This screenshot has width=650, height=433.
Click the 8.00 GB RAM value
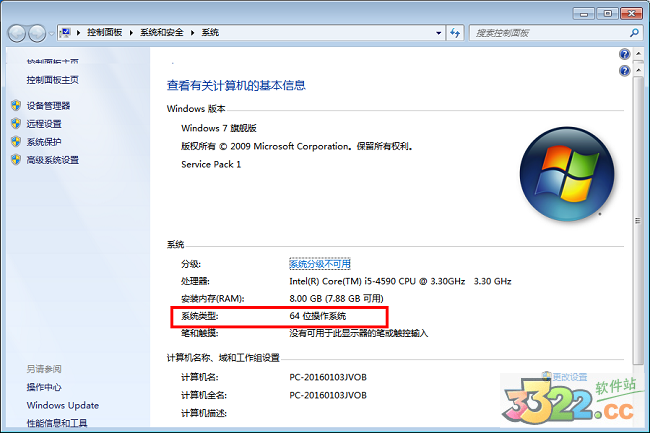(336, 299)
